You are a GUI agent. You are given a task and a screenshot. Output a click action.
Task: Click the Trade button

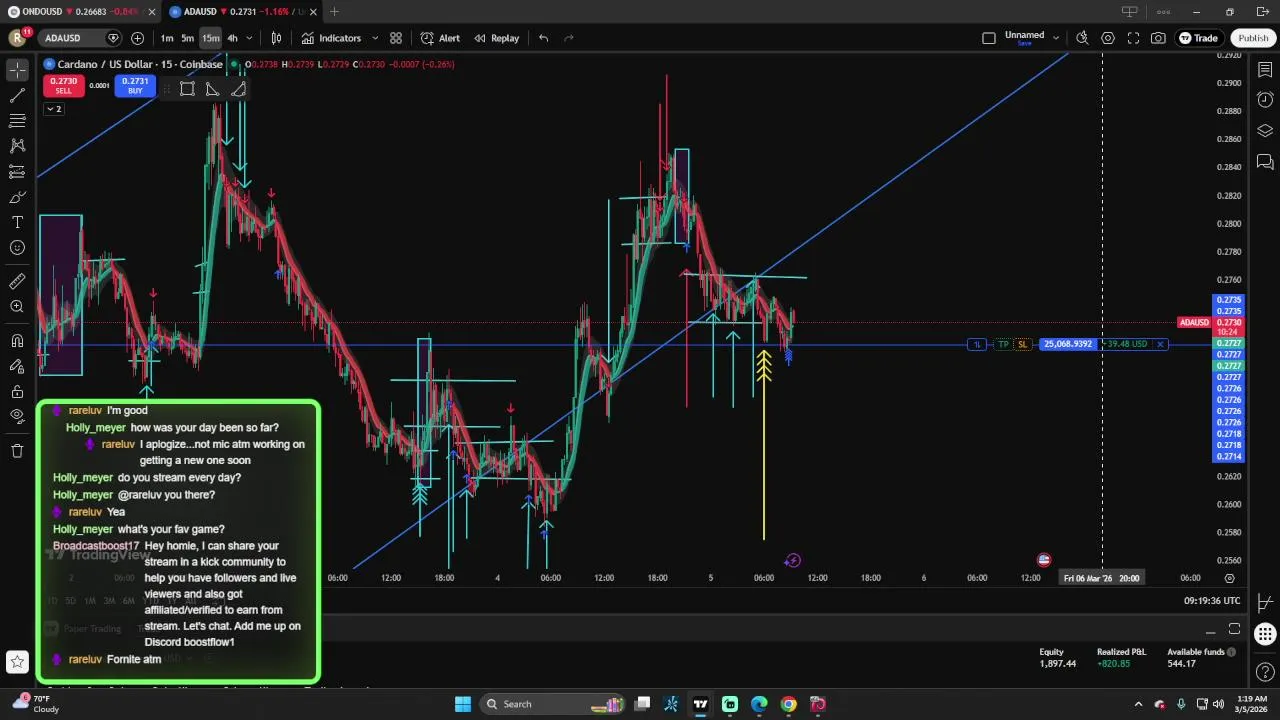click(x=1198, y=38)
